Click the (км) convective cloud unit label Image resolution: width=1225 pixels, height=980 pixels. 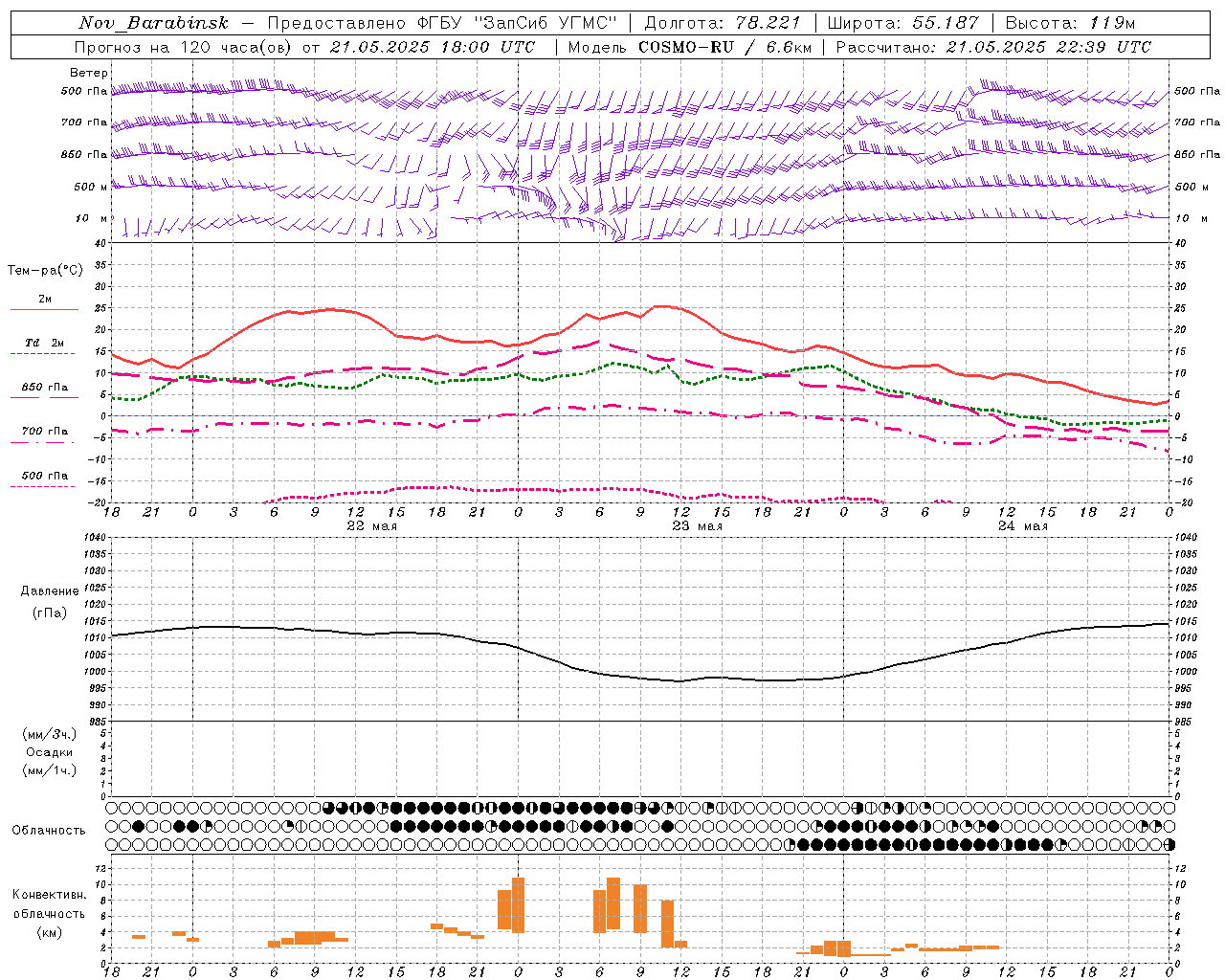pyautogui.click(x=50, y=932)
